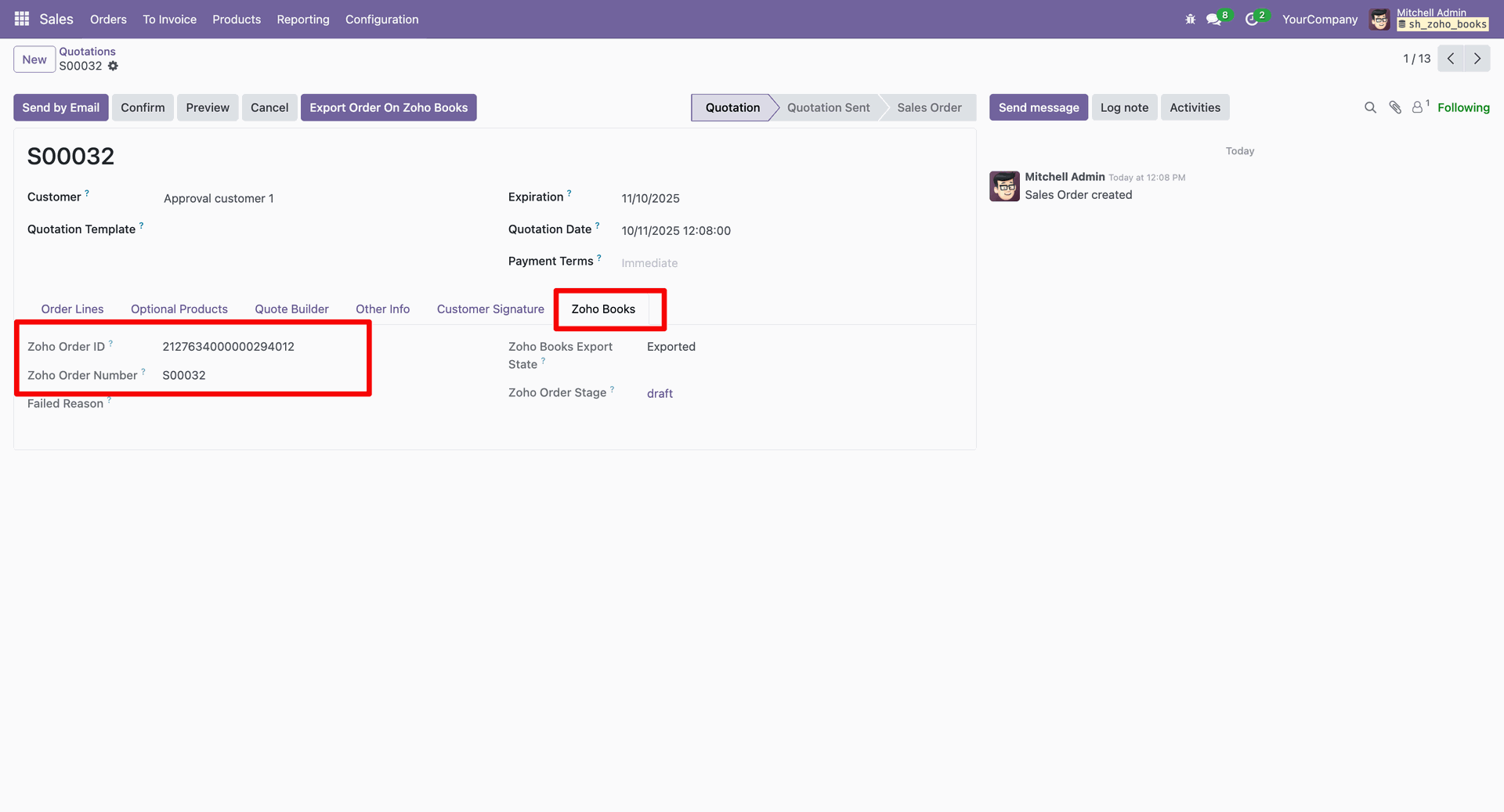Click the Expiration field help question mark
The height and width of the screenshot is (812, 1504).
point(569,193)
